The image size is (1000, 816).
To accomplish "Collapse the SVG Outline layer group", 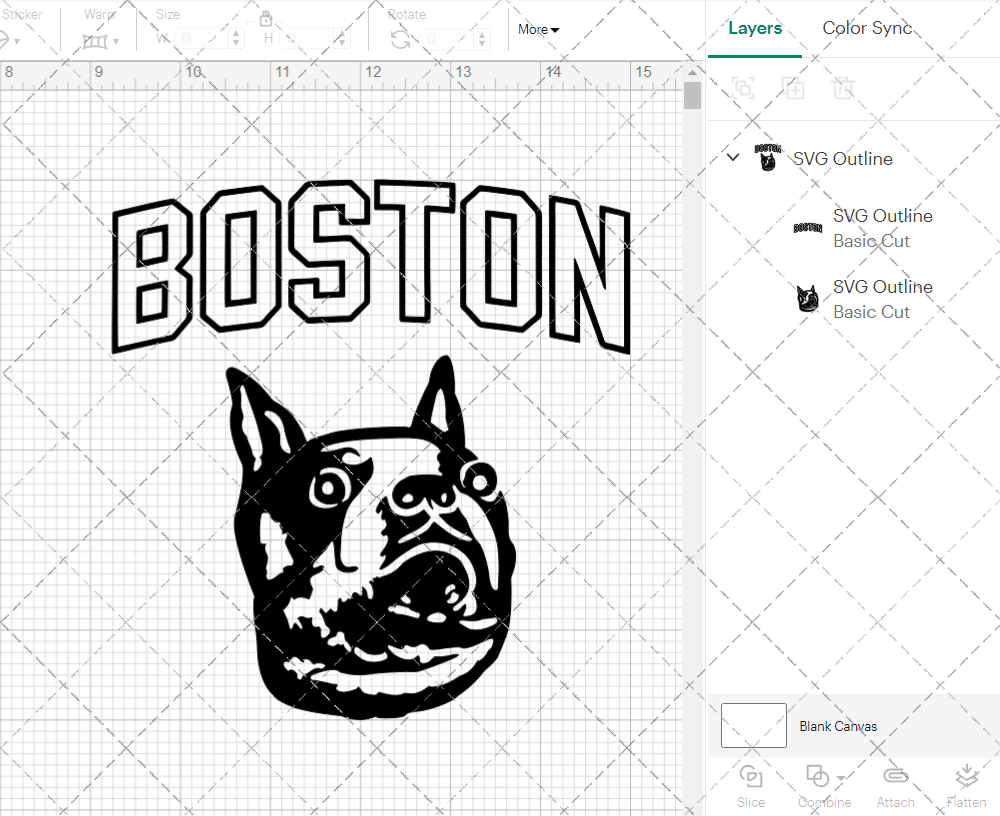I will pyautogui.click(x=732, y=157).
